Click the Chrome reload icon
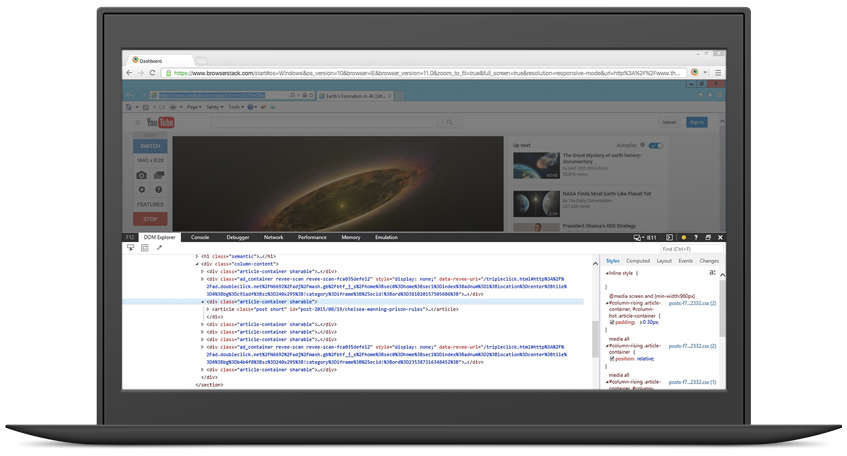 coord(152,72)
